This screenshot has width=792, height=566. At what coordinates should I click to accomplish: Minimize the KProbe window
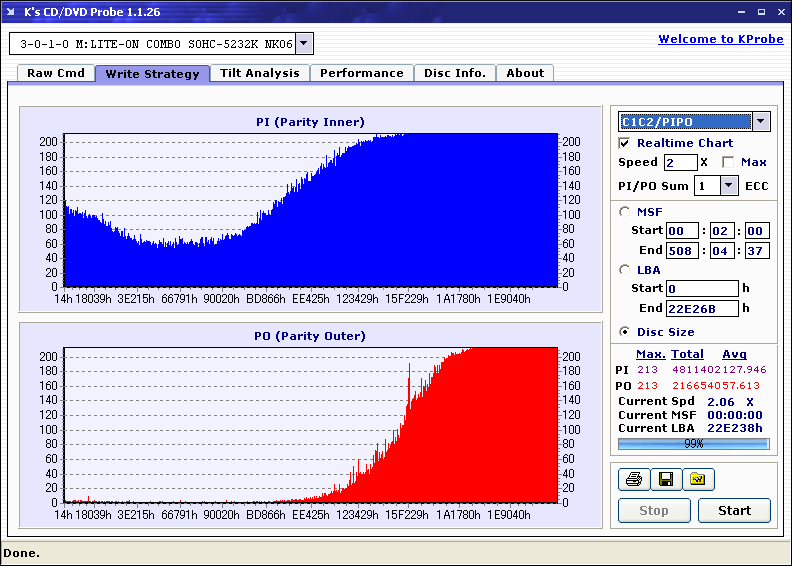pyautogui.click(x=741, y=12)
